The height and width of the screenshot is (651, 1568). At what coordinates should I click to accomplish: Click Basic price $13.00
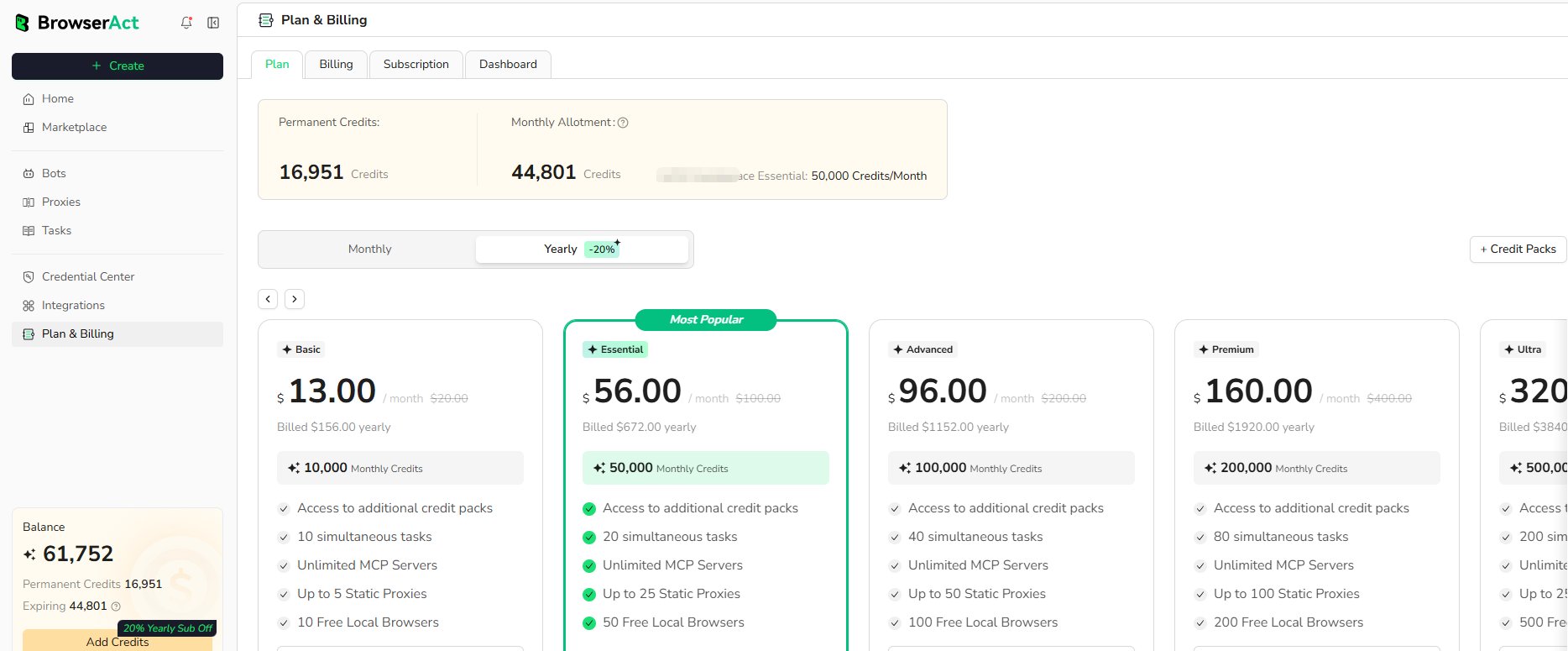tap(327, 391)
